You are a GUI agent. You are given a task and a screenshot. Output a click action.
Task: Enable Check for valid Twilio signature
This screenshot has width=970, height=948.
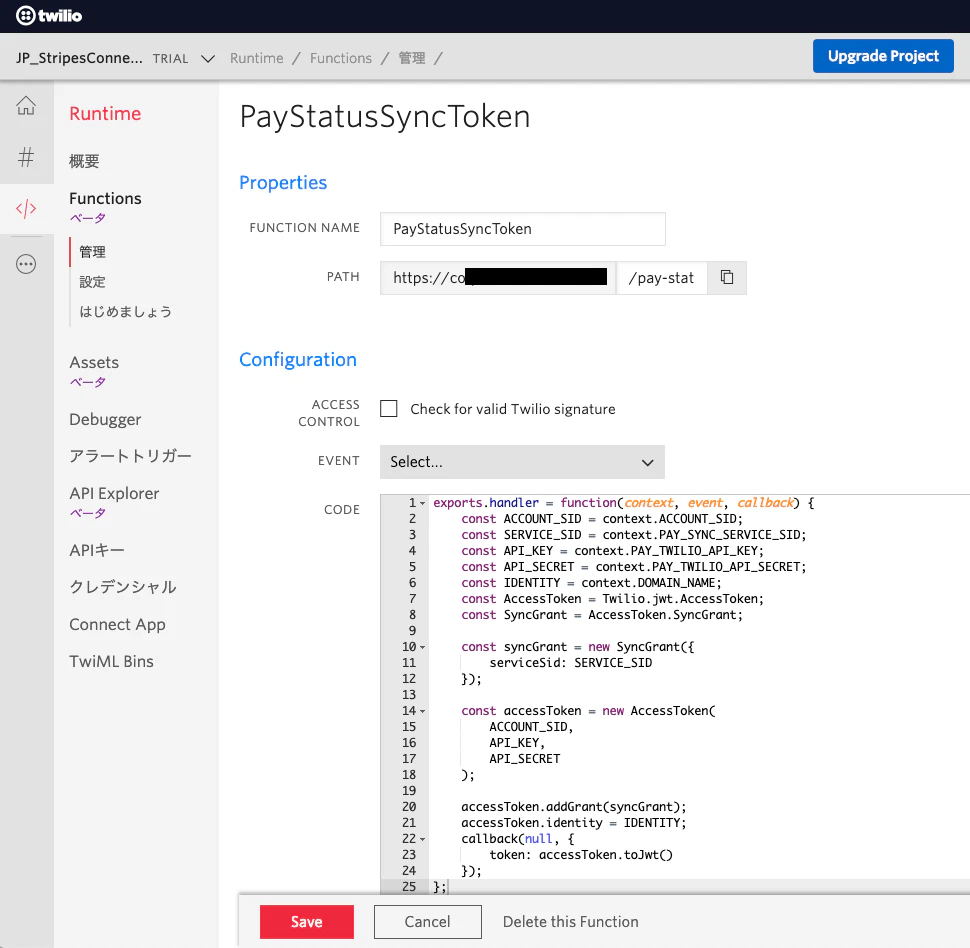(x=388, y=408)
